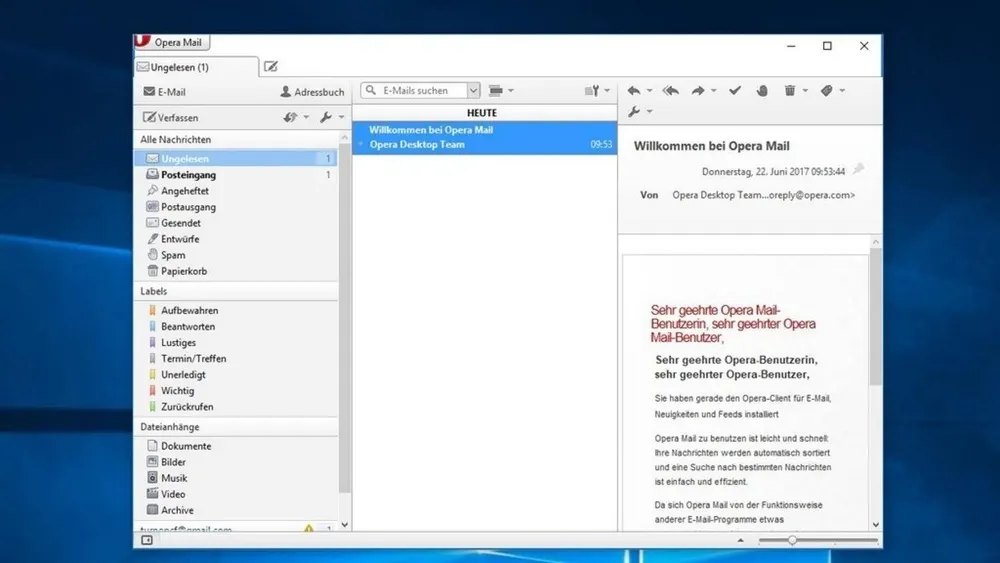Delete message with trash icon
Image resolution: width=1000 pixels, height=563 pixels.
coord(790,91)
